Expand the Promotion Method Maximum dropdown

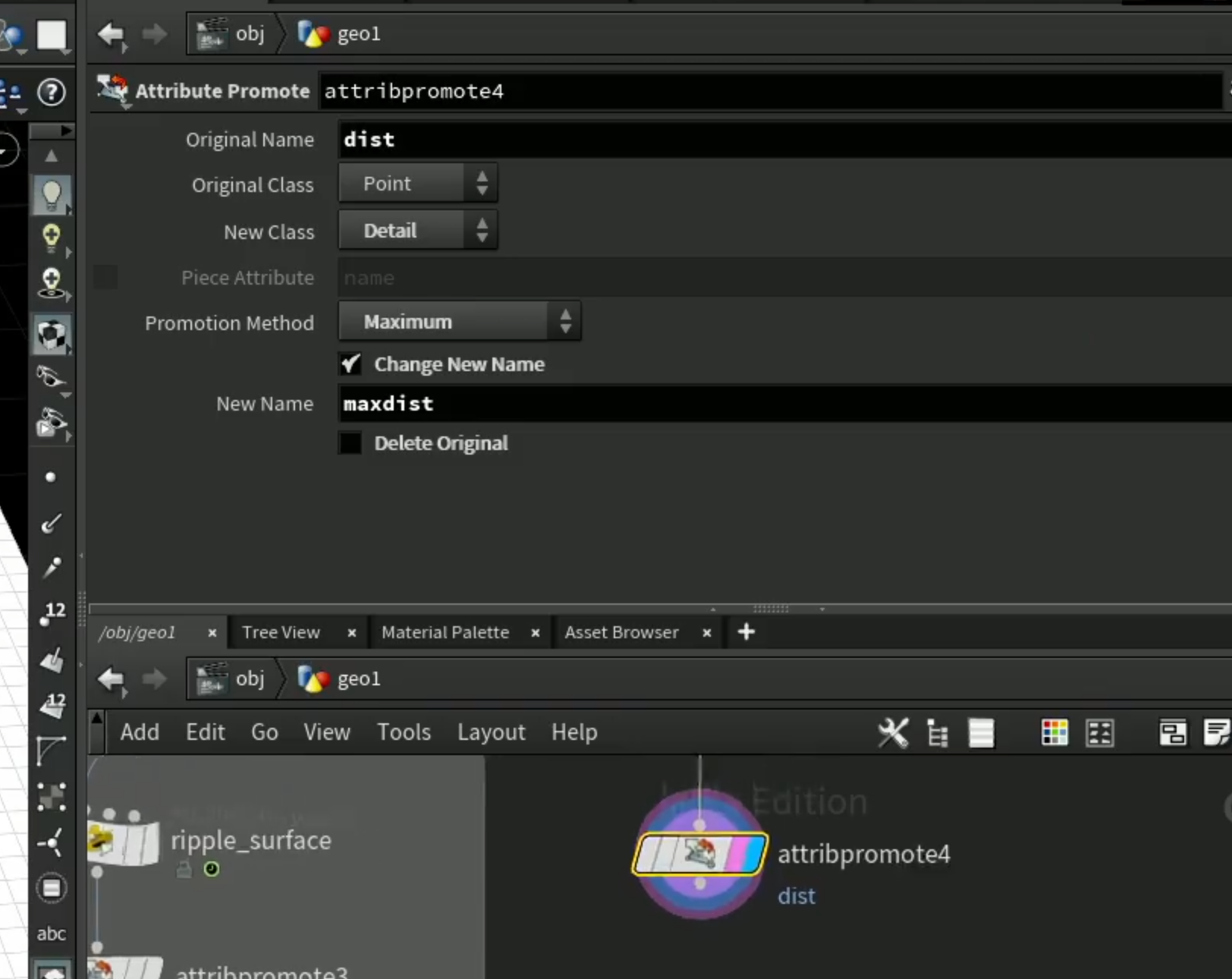point(460,322)
